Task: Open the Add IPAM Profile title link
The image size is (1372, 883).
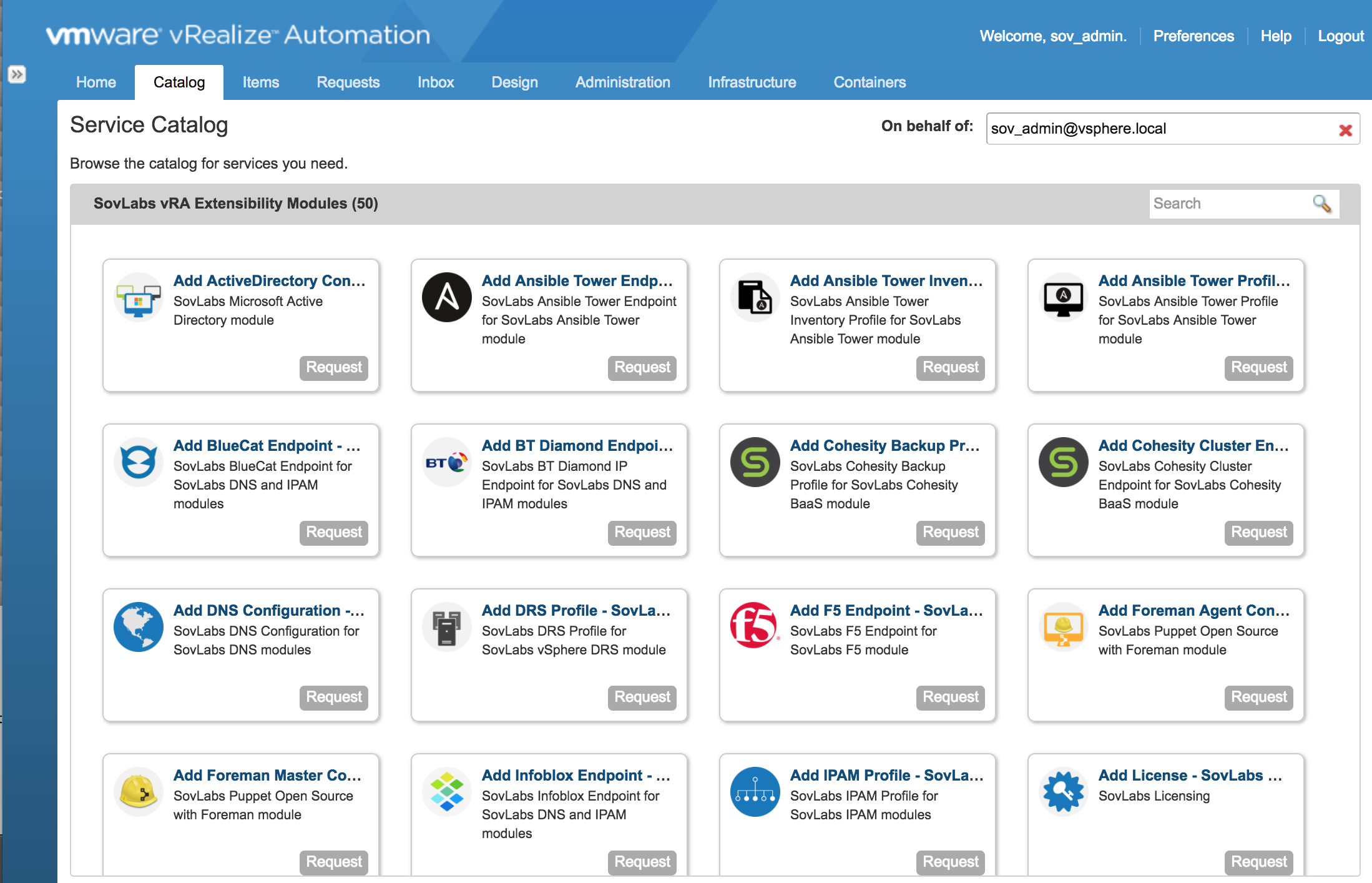Action: coord(887,776)
